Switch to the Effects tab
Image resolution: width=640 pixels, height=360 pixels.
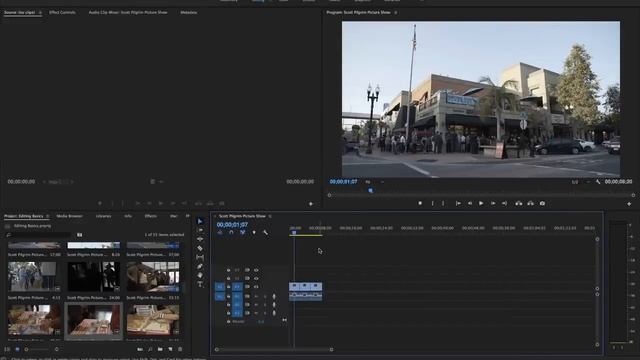point(151,216)
